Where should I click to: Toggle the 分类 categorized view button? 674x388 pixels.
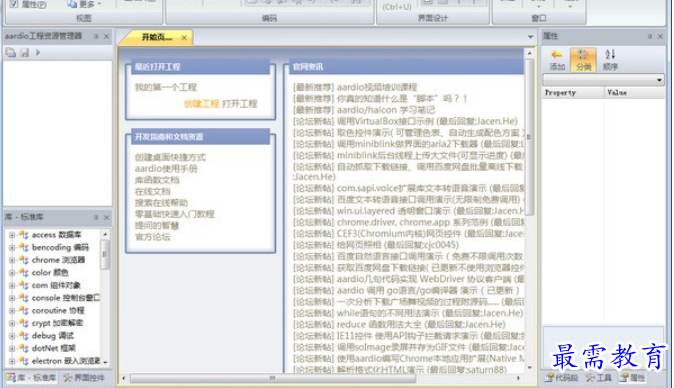(x=583, y=60)
